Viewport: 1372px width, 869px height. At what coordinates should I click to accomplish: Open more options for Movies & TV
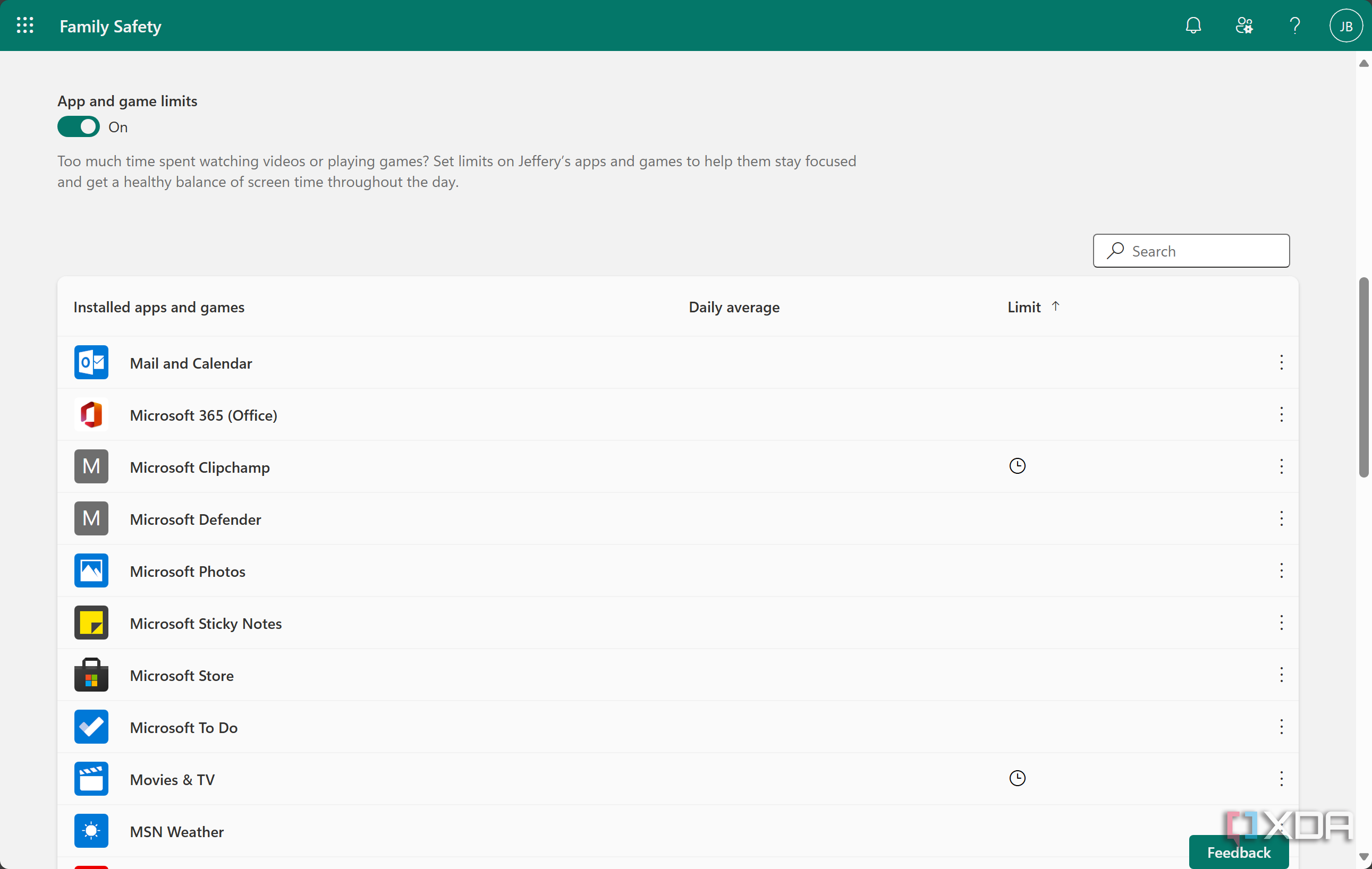[1282, 779]
